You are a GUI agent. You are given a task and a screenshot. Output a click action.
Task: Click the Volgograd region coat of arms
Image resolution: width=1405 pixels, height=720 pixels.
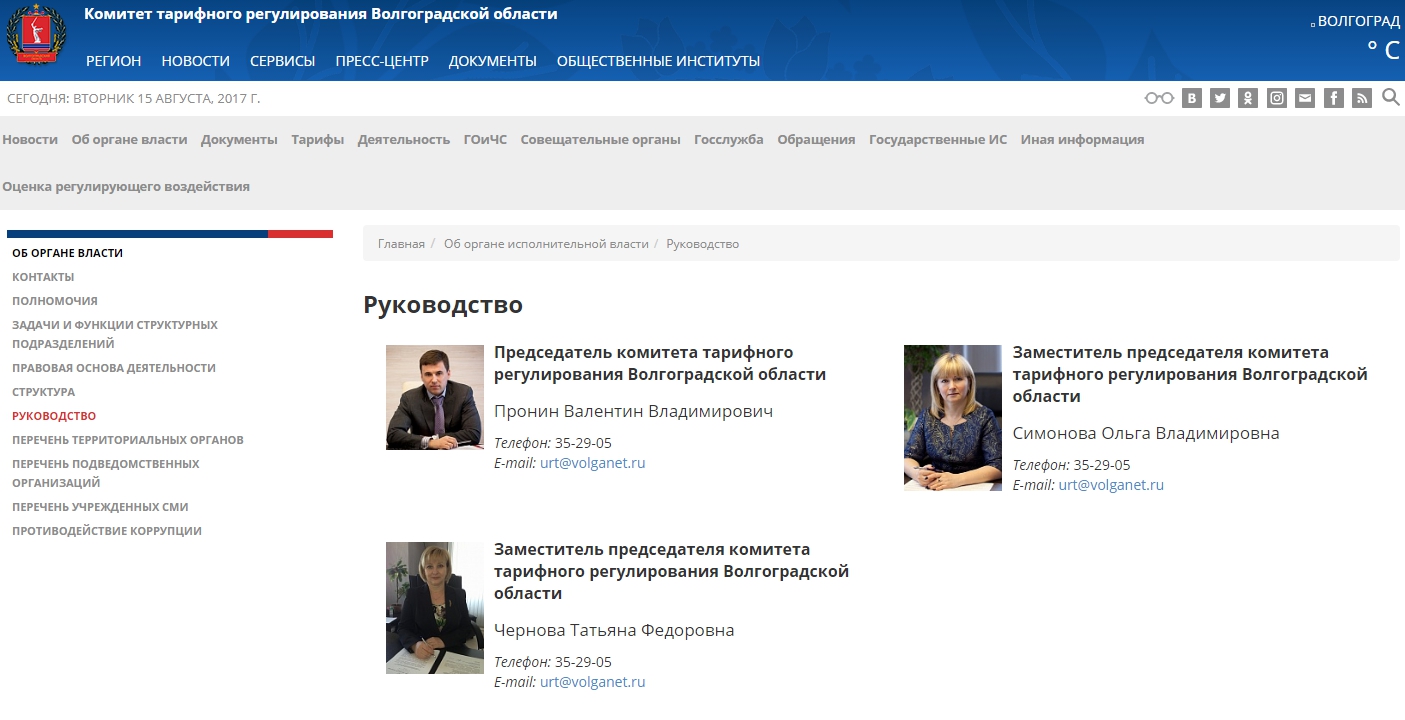pyautogui.click(x=34, y=35)
